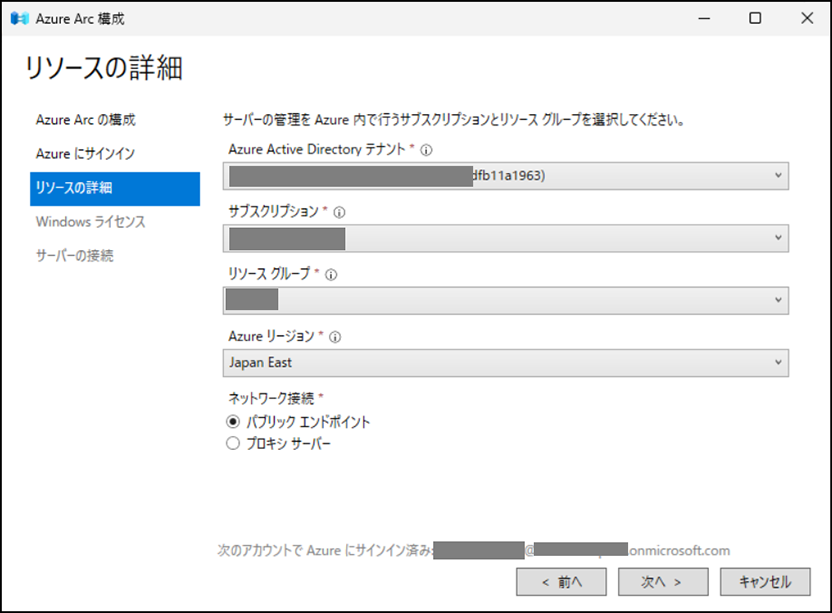
Task: Open the リソース グループ dropdown
Action: [506, 300]
